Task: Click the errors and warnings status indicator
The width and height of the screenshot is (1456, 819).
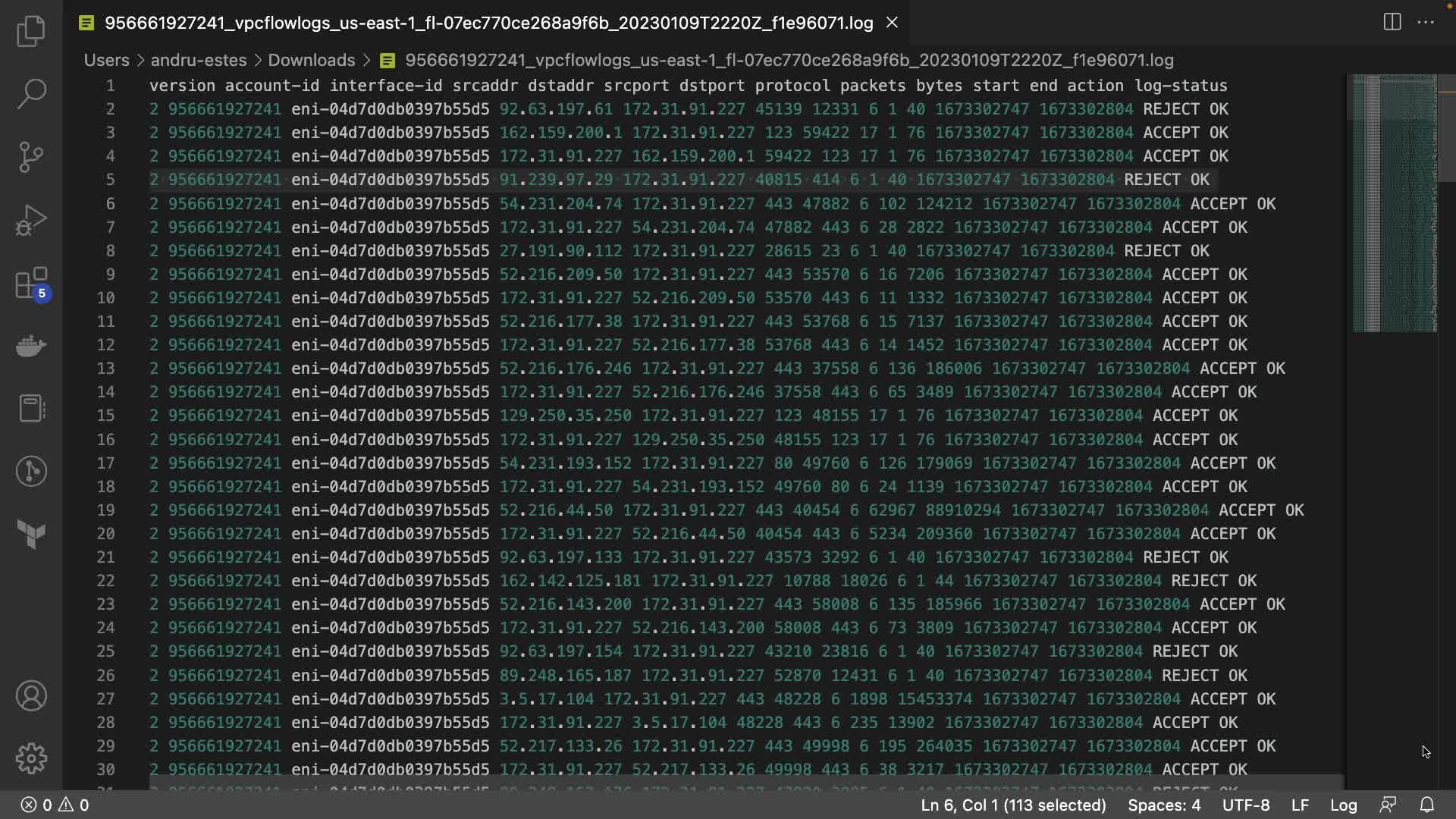Action: click(x=55, y=805)
